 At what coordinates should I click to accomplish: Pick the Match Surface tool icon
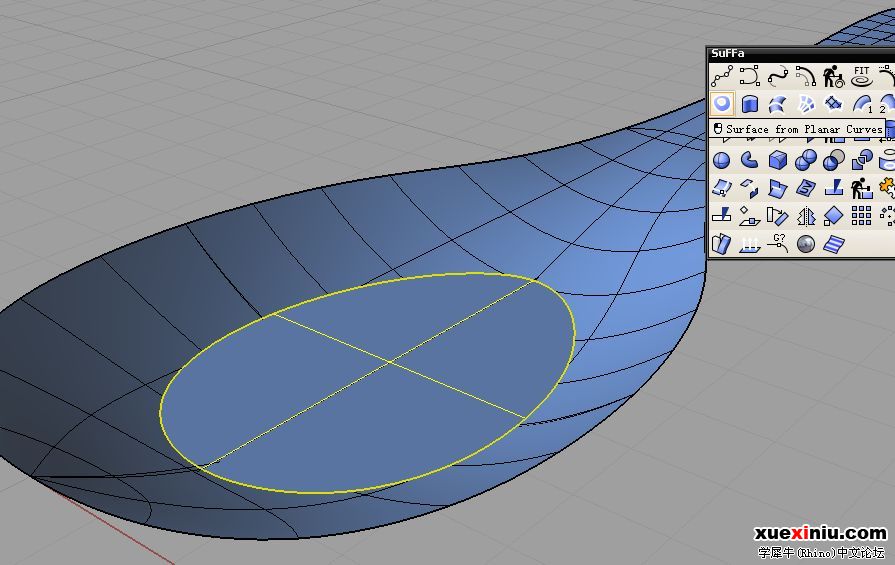click(x=805, y=188)
